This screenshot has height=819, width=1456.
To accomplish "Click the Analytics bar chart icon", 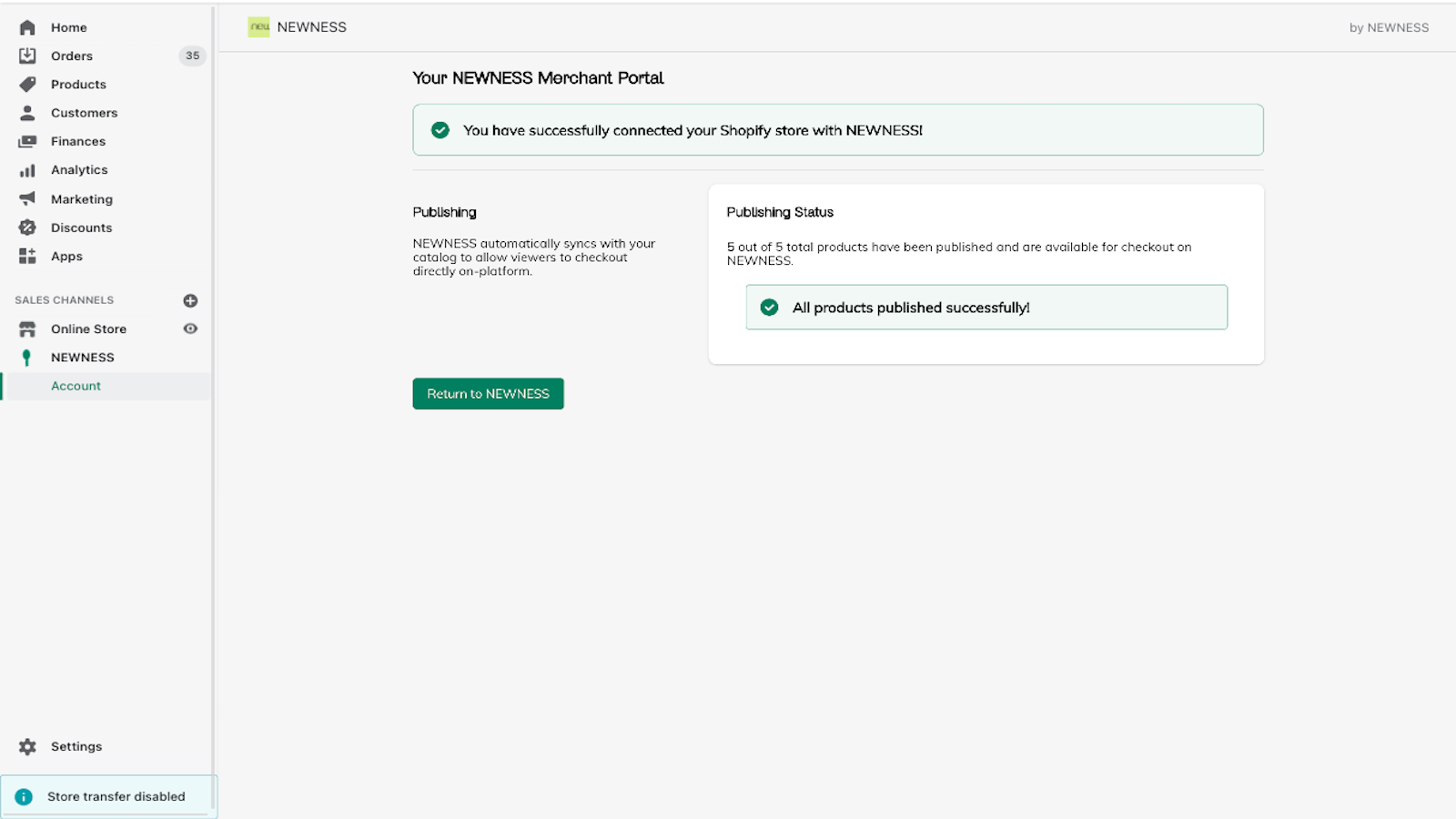I will (27, 170).
